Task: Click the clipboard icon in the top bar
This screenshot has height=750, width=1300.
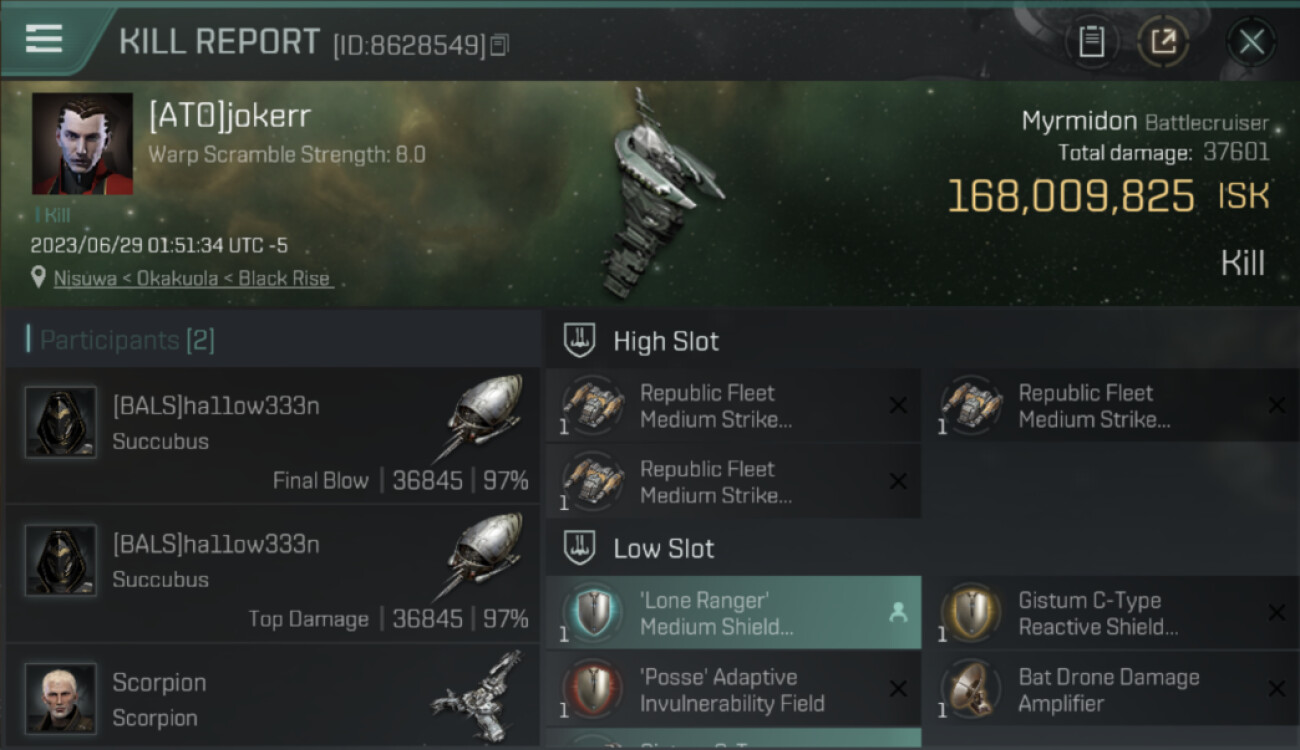Action: (1091, 42)
